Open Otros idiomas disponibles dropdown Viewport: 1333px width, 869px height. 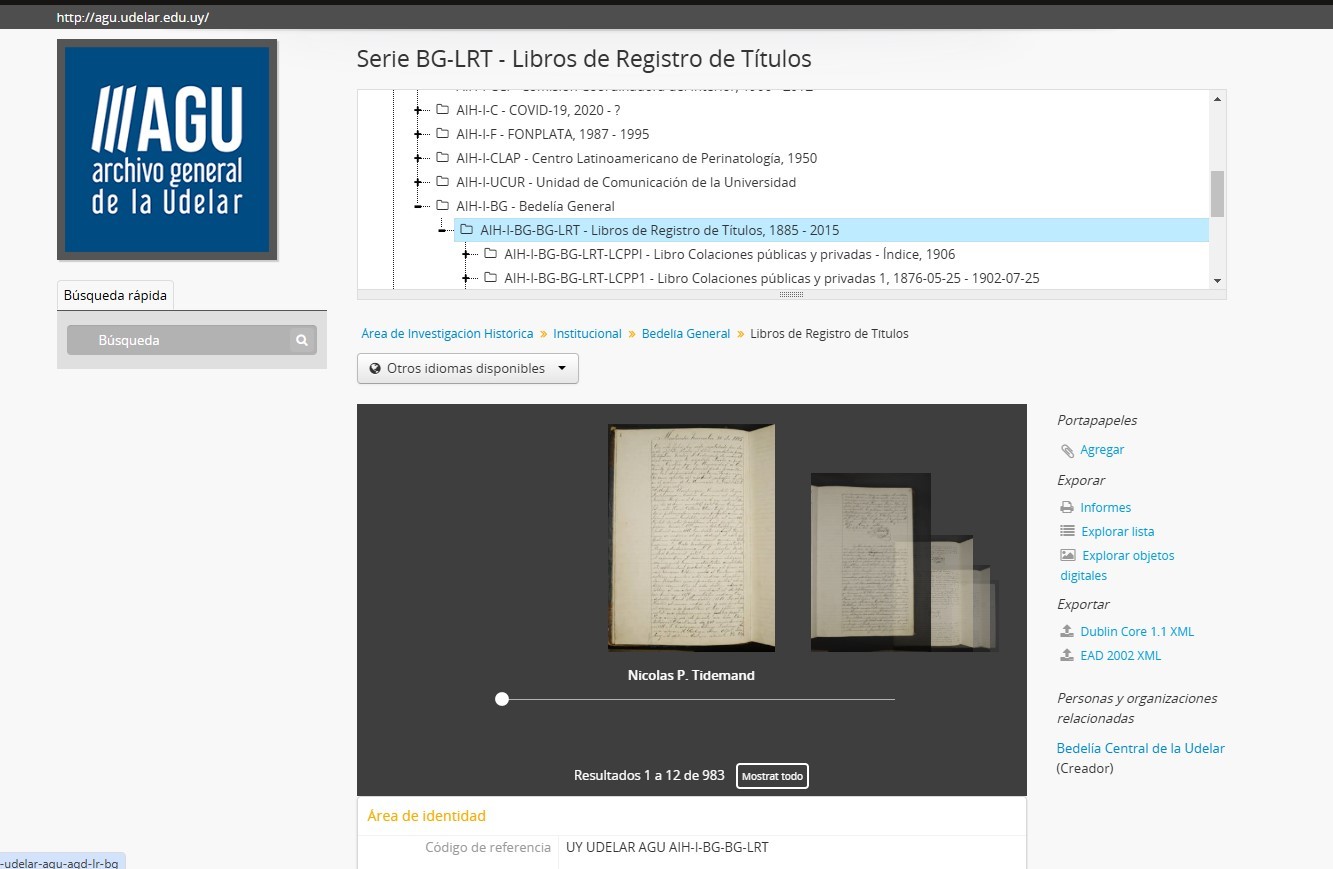[467, 368]
